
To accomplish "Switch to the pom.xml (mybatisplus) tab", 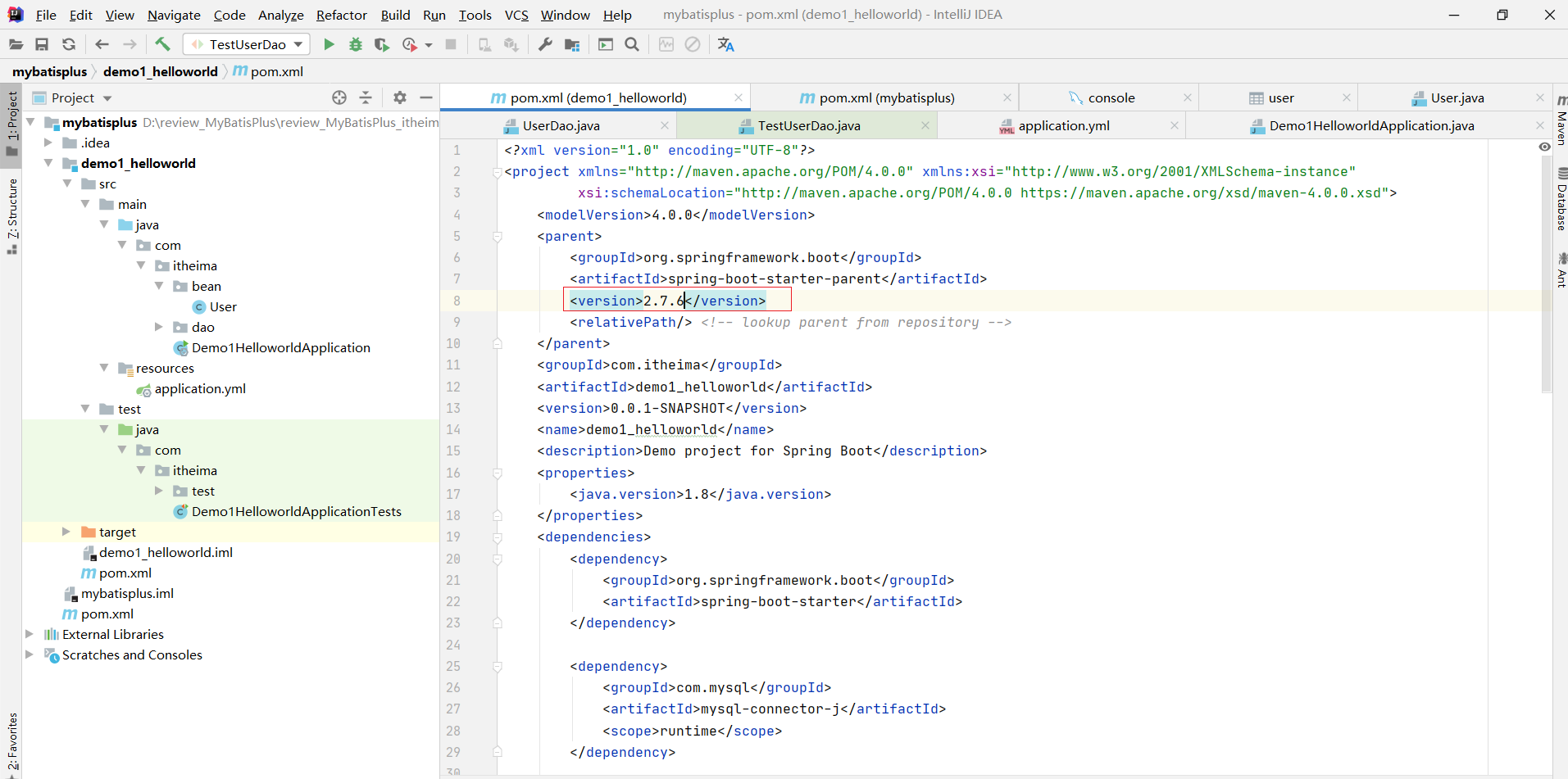I will [877, 97].
